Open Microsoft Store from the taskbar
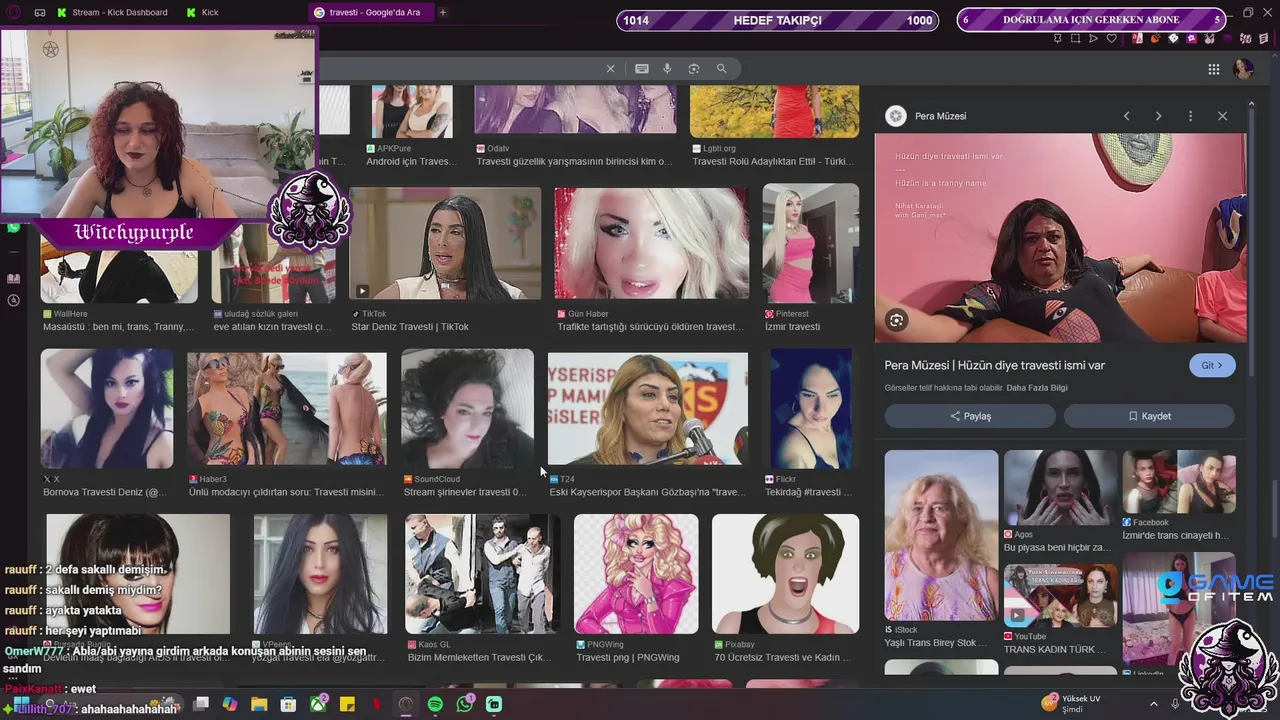 288,704
